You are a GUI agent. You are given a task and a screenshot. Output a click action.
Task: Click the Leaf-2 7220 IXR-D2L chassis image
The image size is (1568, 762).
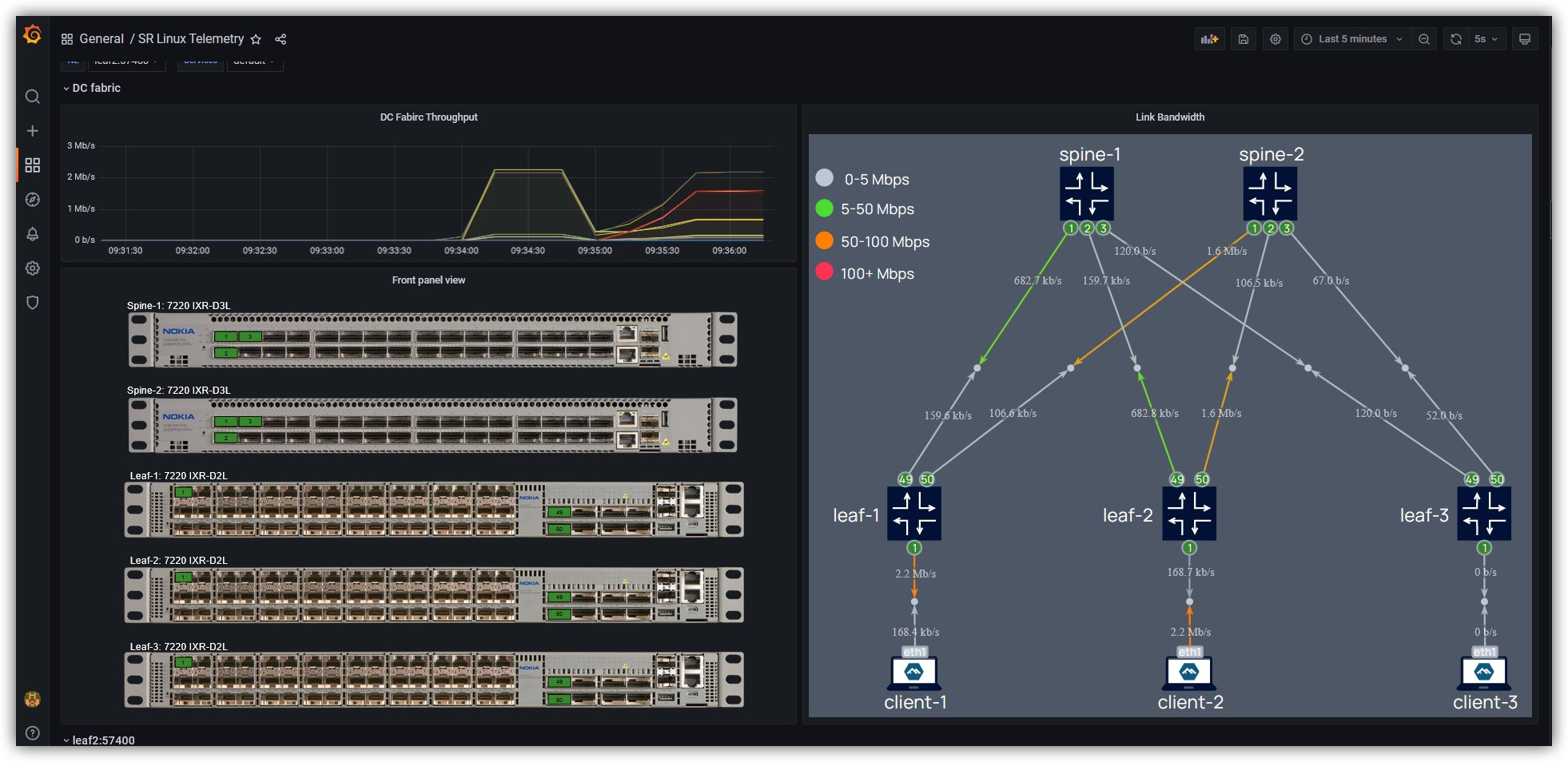click(x=434, y=595)
